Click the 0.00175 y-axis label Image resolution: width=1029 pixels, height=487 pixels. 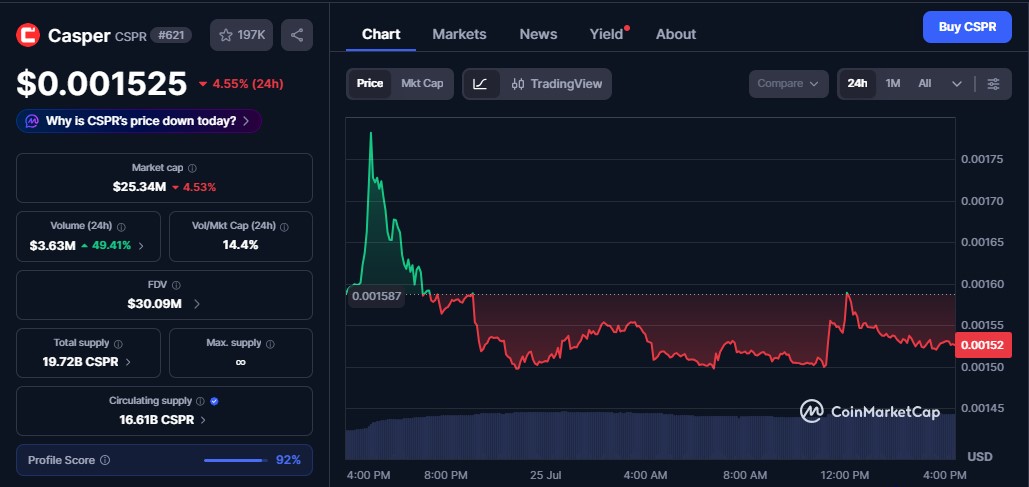tap(982, 159)
